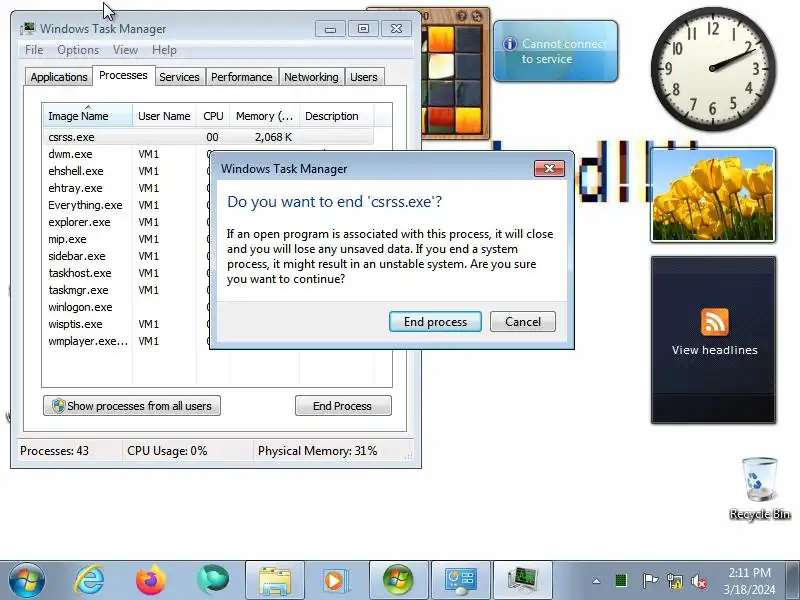This screenshot has width=800, height=600.
Task: Select the wisptis.exe process
Action: tap(75, 324)
